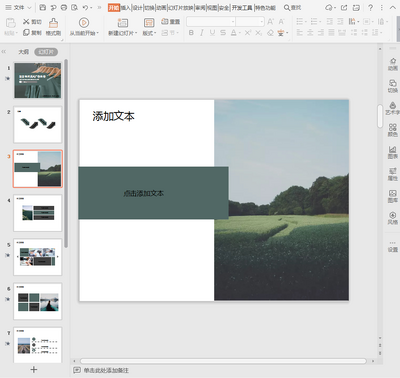Open the Animation (动画) sidebar panel
Viewport: 400px width, 378px height.
click(x=393, y=64)
